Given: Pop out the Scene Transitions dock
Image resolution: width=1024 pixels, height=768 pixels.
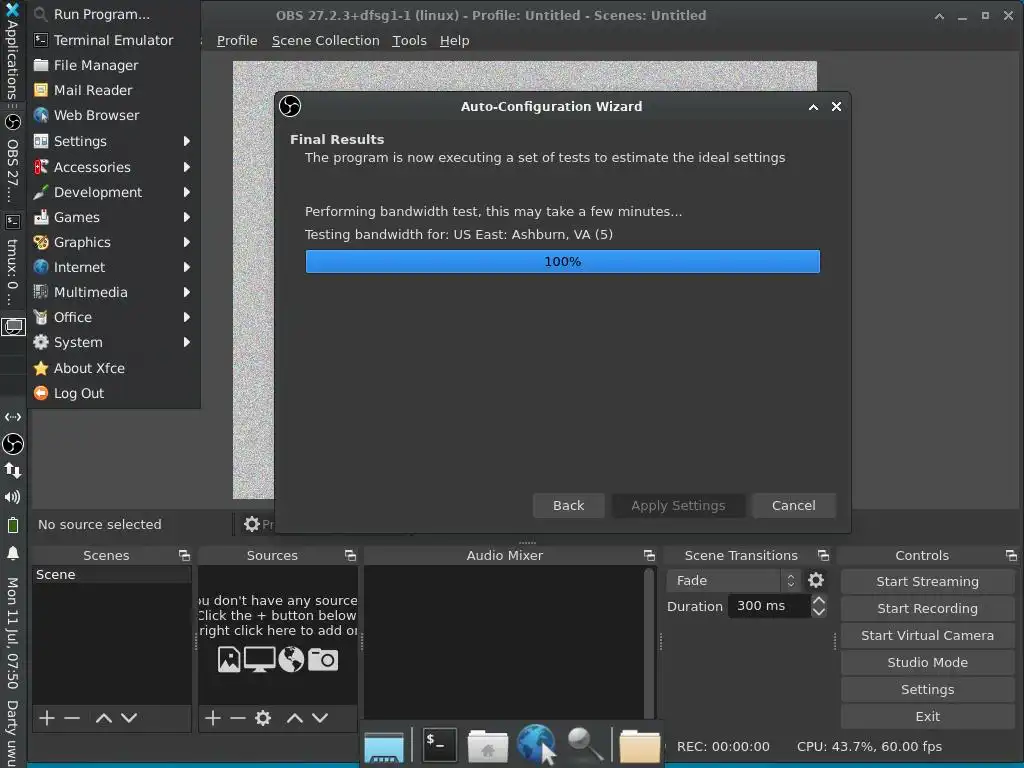Looking at the screenshot, I should pyautogui.click(x=823, y=555).
